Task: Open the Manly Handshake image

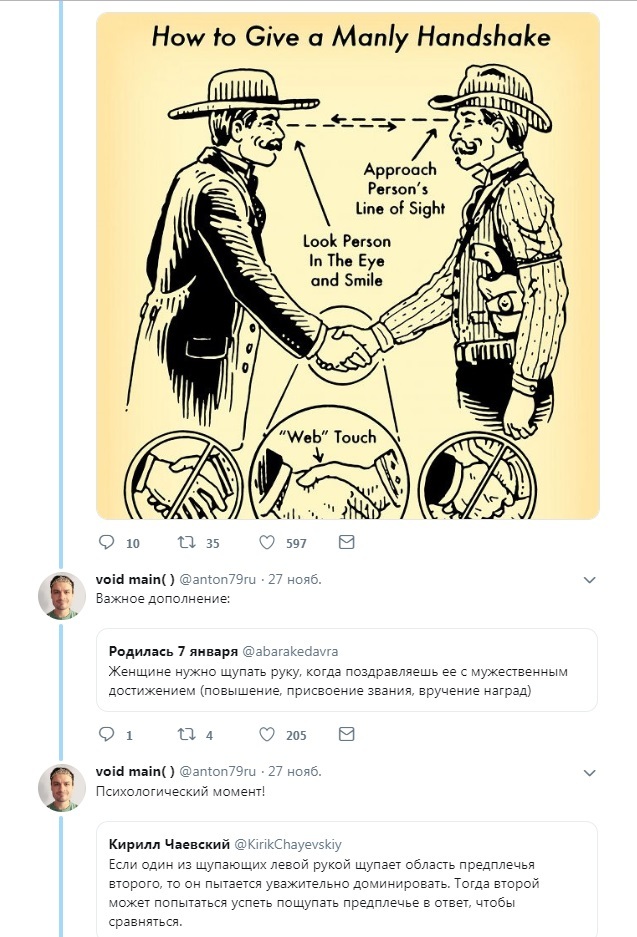Action: point(347,266)
